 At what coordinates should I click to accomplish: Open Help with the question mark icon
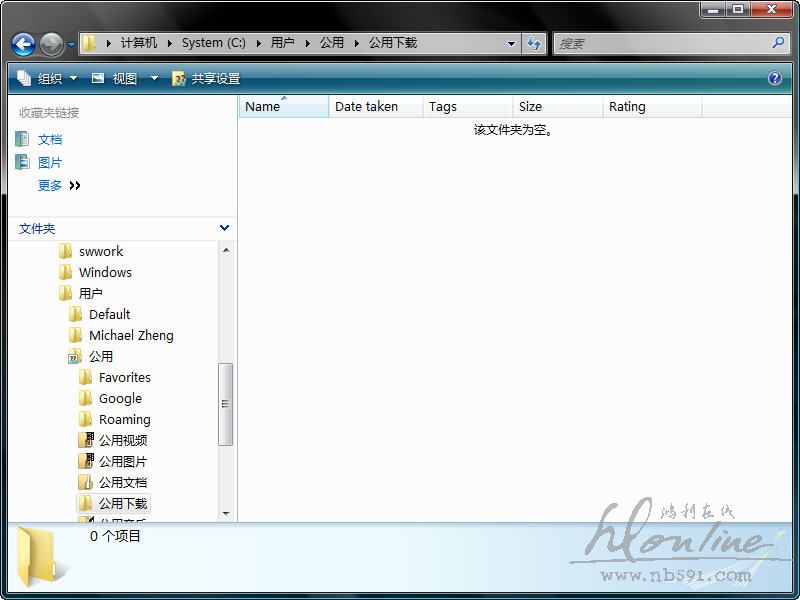tap(774, 78)
